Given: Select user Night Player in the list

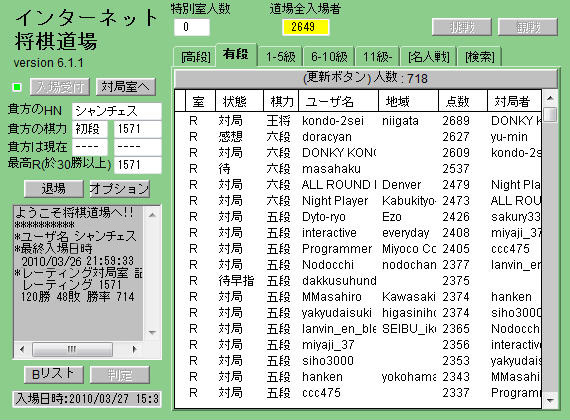Looking at the screenshot, I should tap(335, 201).
